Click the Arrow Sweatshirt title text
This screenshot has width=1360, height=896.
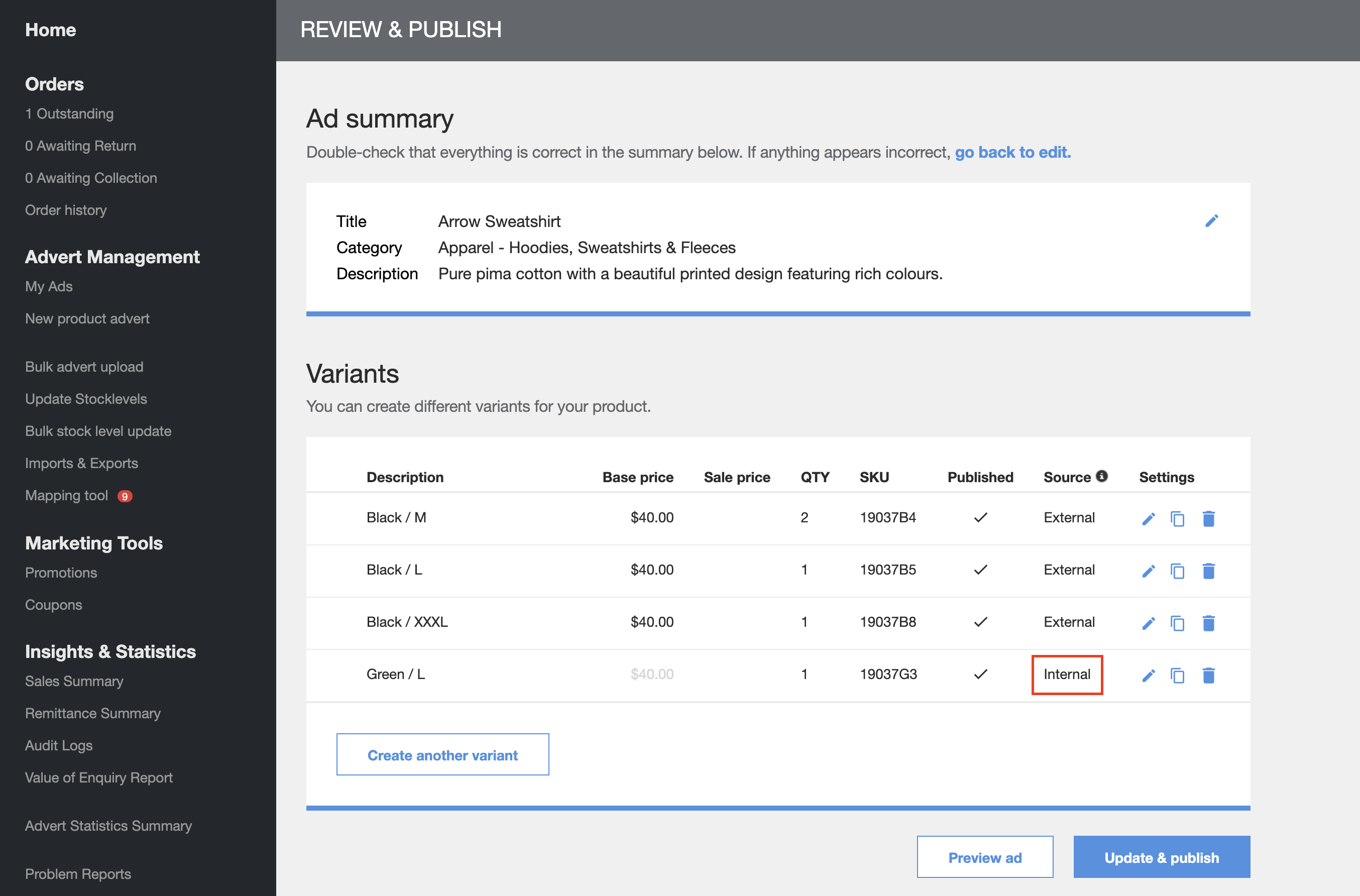tap(499, 221)
